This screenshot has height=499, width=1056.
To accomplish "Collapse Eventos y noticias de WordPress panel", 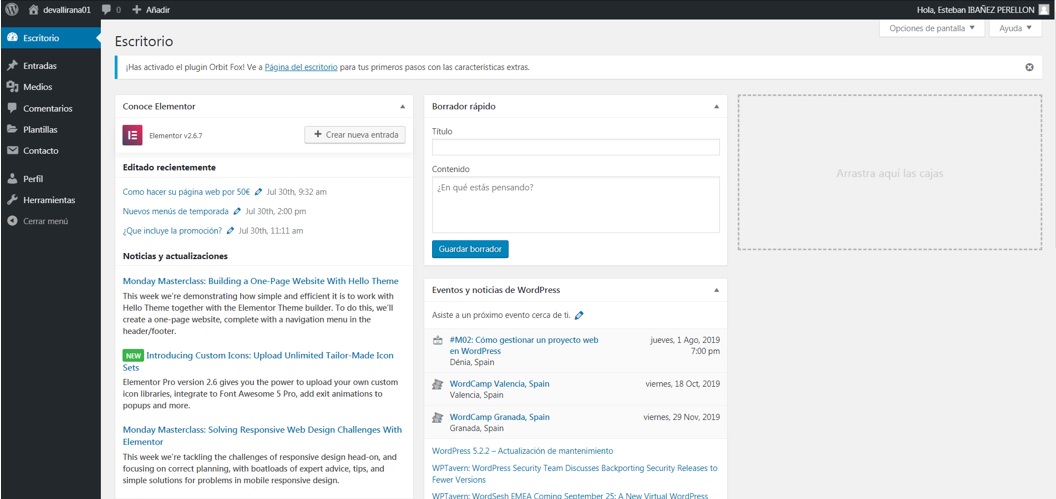I will tap(717, 290).
